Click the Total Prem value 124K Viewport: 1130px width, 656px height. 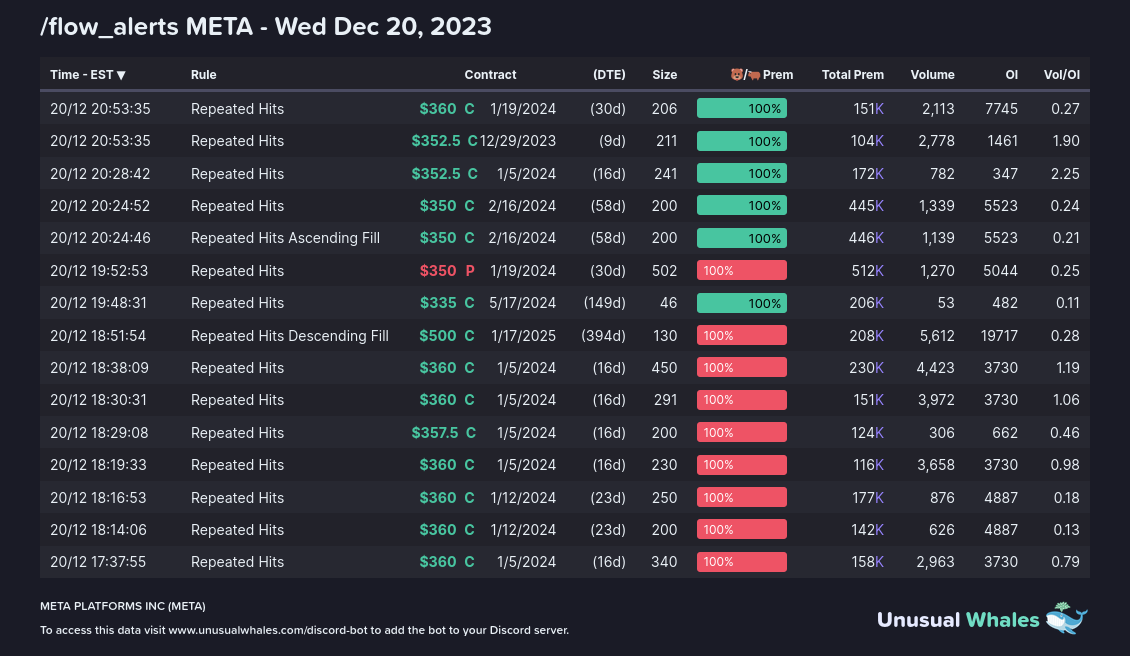[868, 433]
